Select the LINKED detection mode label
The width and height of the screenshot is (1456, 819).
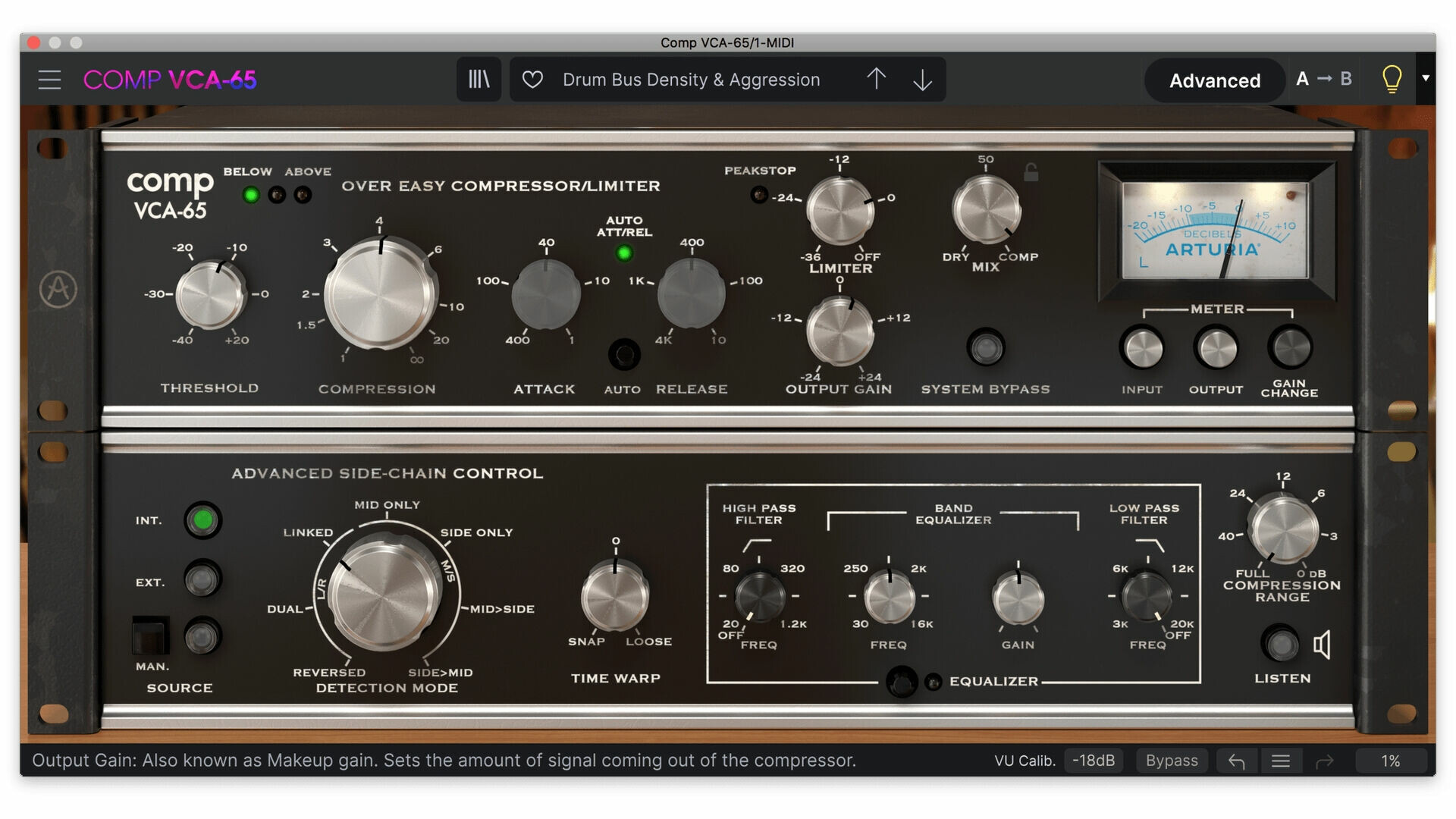tap(308, 533)
